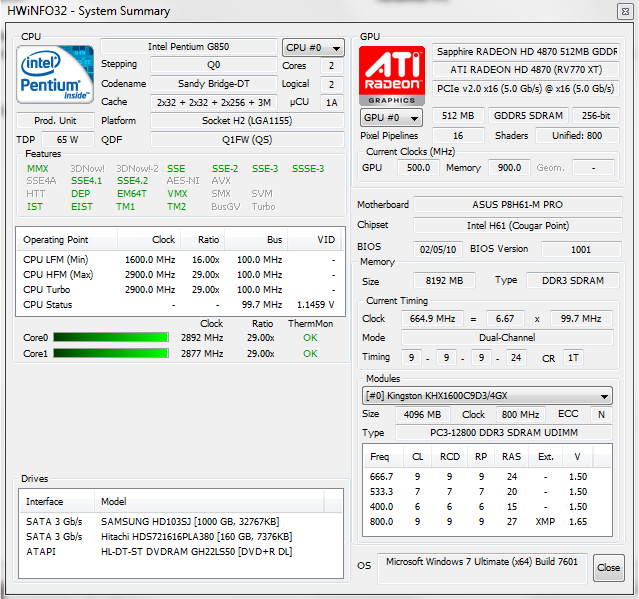The width and height of the screenshot is (639, 599).
Task: Click the VID column header
Action: pos(315,240)
